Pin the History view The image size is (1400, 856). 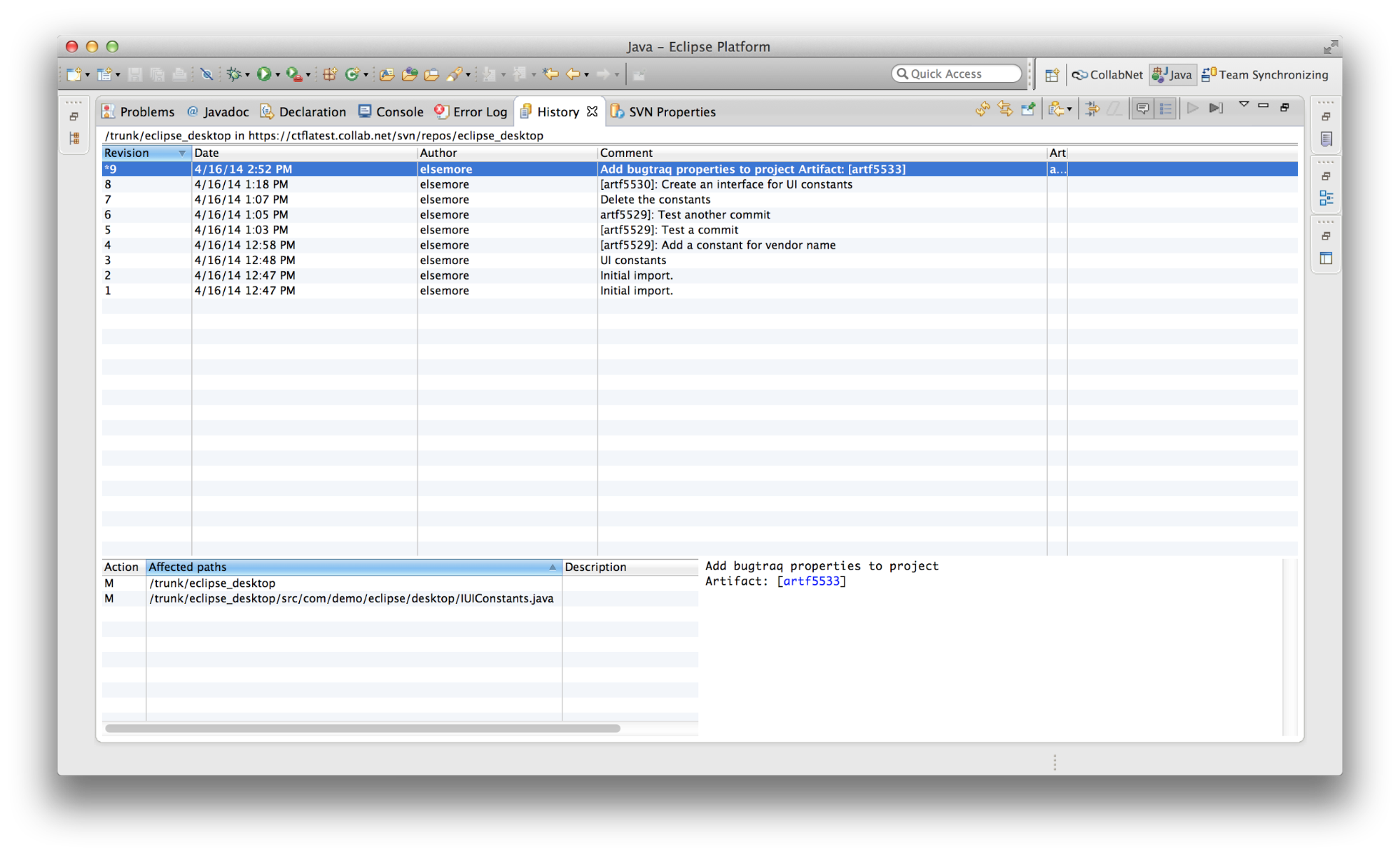click(1028, 109)
